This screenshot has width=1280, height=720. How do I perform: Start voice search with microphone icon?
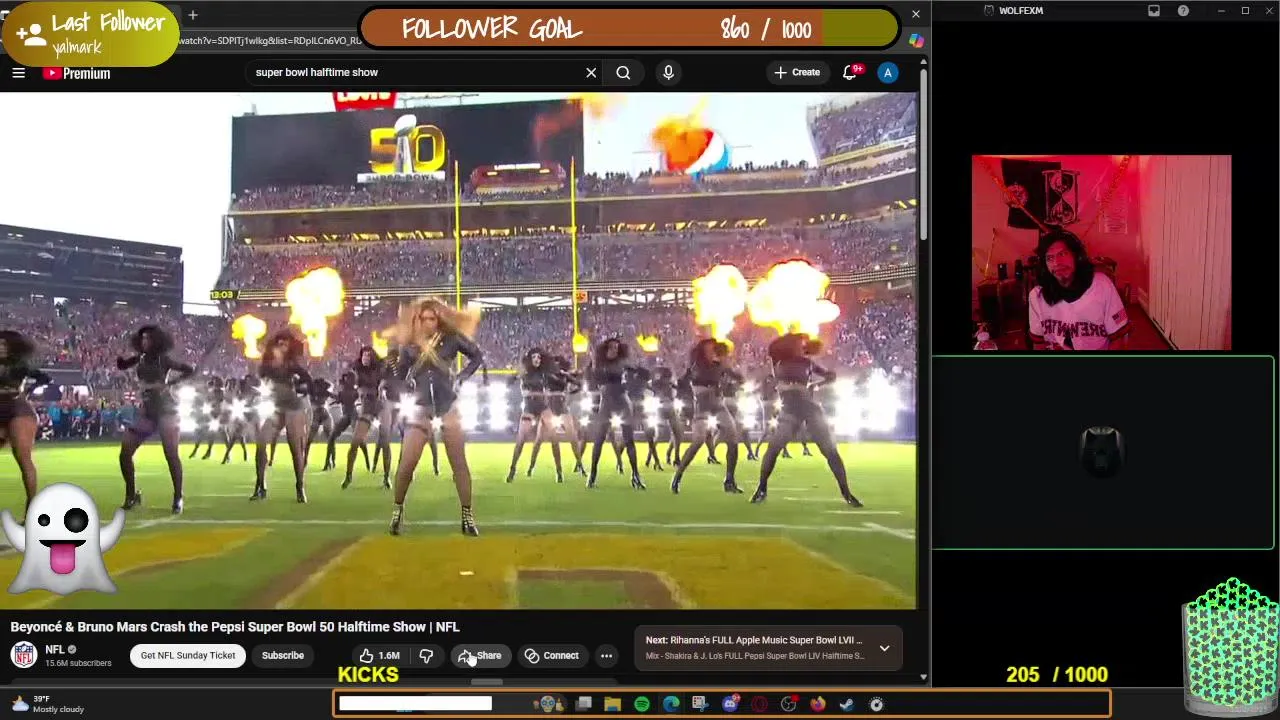click(x=668, y=72)
